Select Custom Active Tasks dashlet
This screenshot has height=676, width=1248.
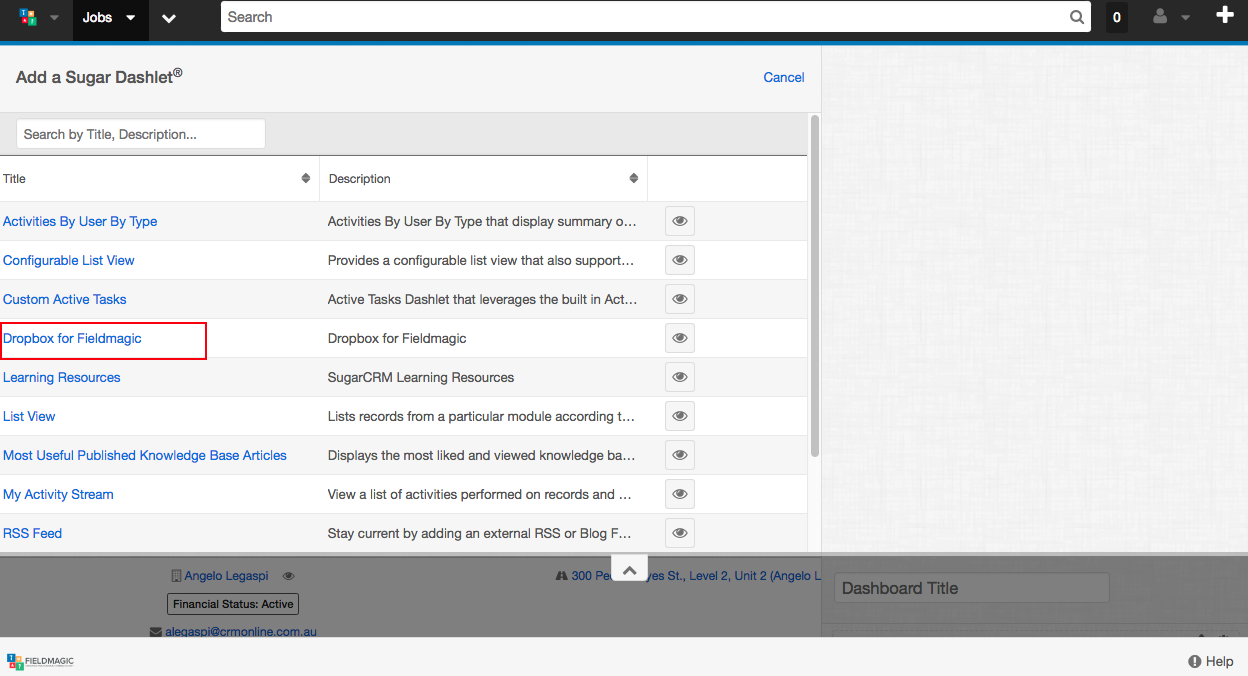65,299
